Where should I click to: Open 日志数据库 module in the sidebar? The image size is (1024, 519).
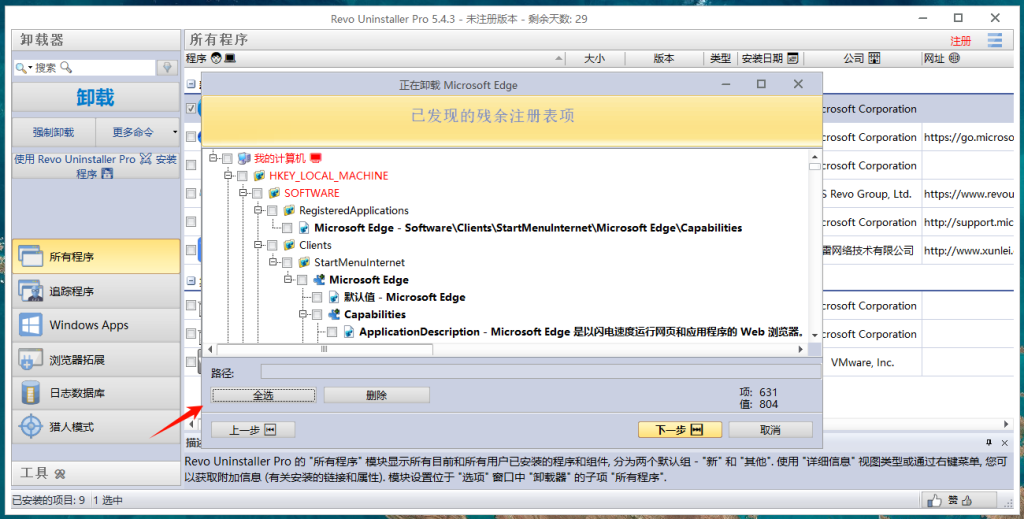click(96, 393)
